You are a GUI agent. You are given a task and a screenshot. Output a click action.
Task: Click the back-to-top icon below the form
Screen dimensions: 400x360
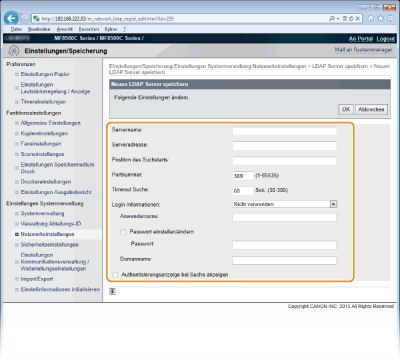(x=113, y=291)
